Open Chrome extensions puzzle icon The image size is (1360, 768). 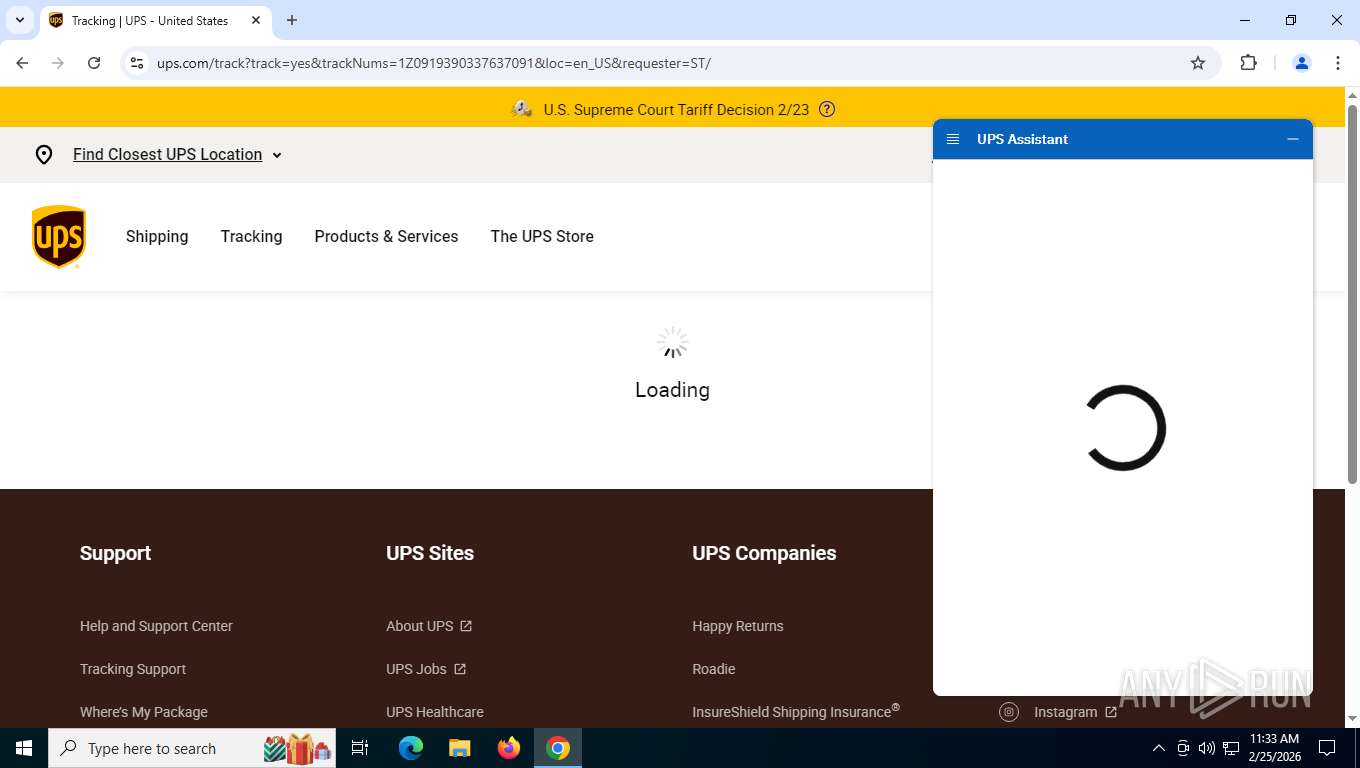click(1248, 63)
